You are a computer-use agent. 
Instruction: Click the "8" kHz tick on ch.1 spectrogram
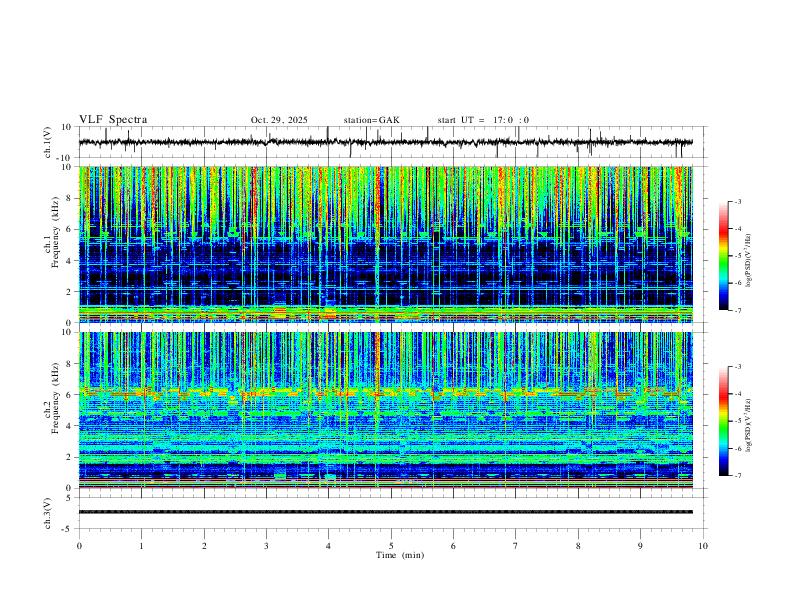70,198
